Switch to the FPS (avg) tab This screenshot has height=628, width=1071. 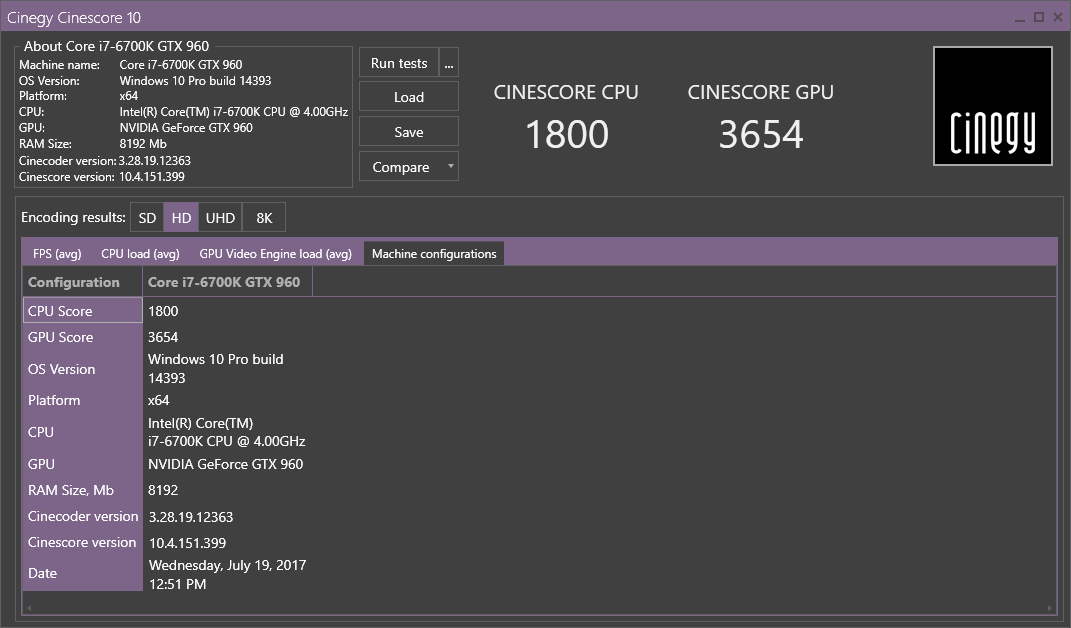[x=57, y=254]
